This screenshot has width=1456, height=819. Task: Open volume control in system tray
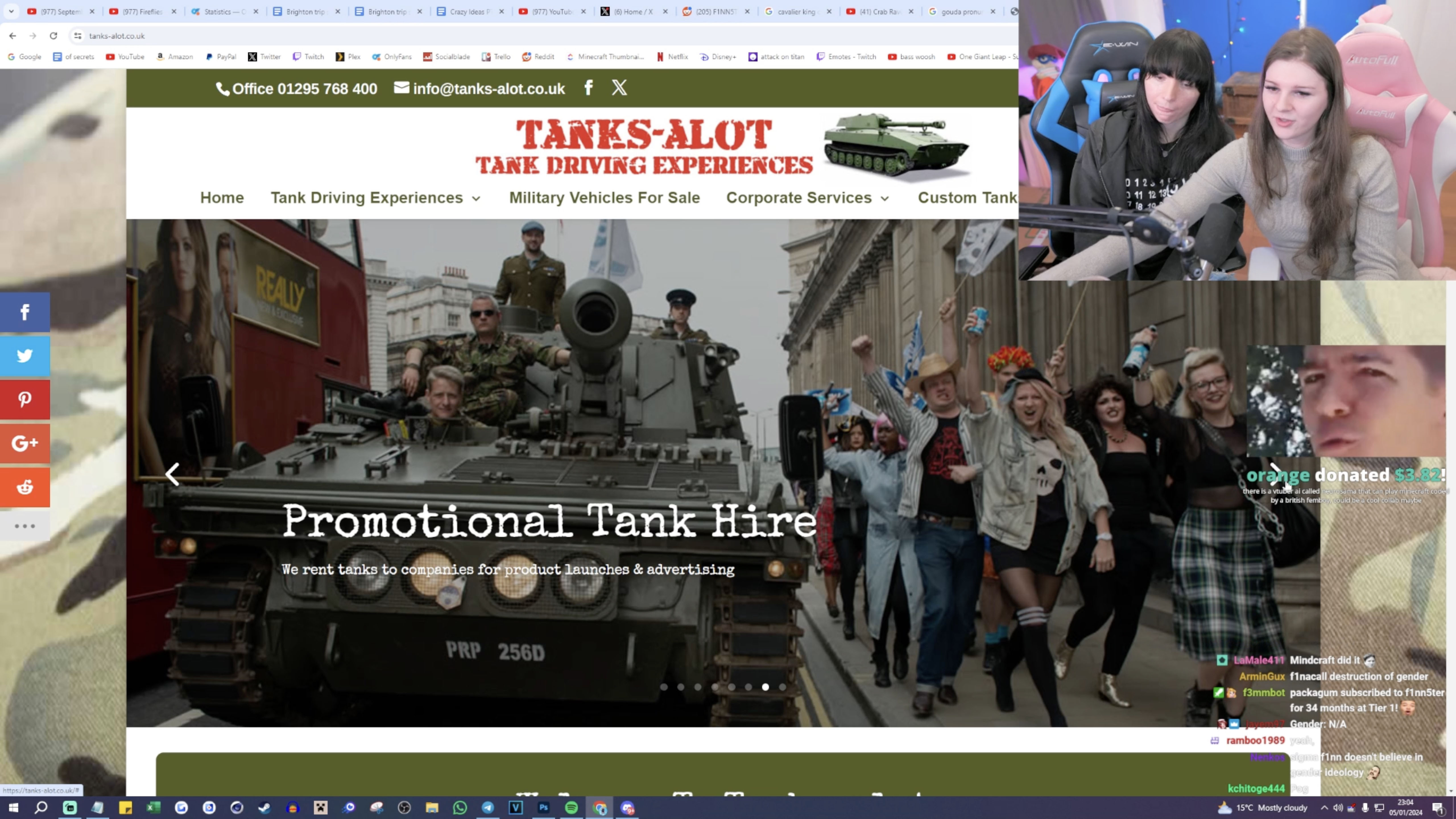[x=1338, y=808]
